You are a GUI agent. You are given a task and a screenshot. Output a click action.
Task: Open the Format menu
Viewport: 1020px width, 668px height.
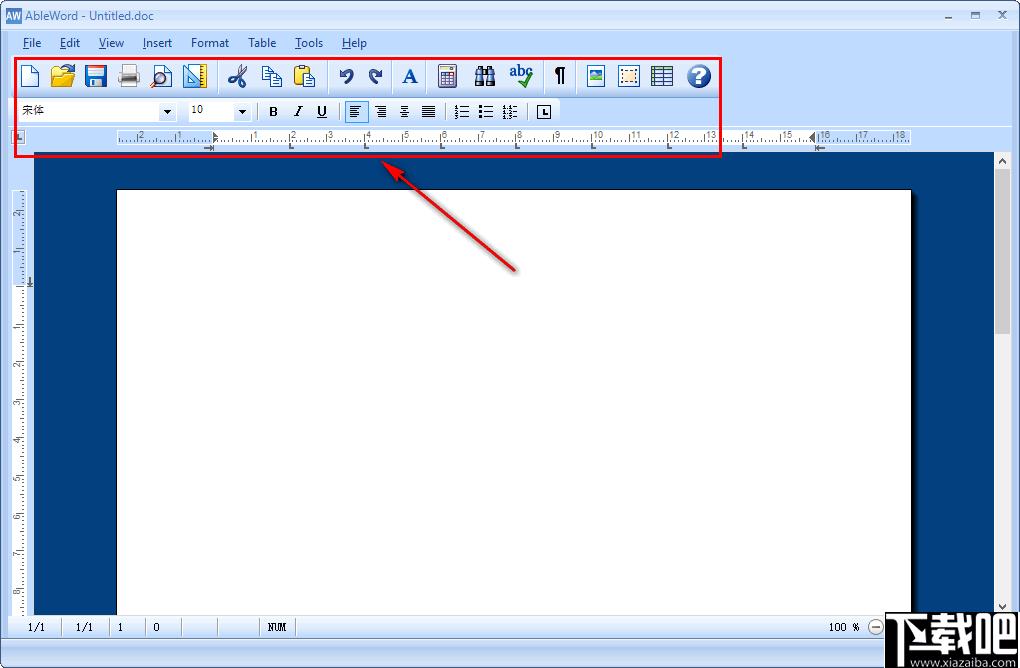click(209, 43)
